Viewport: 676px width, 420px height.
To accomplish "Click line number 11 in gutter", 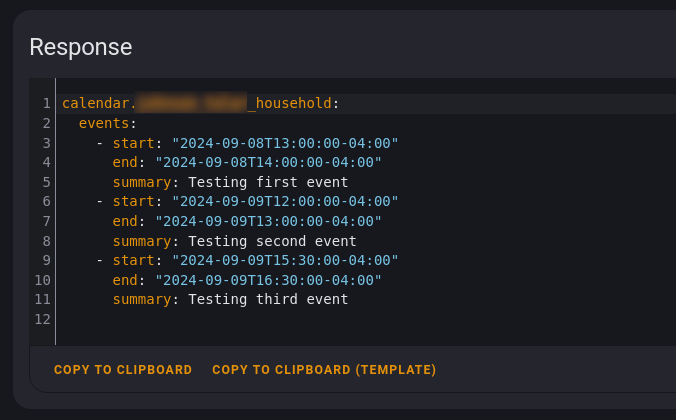I will tap(43, 299).
